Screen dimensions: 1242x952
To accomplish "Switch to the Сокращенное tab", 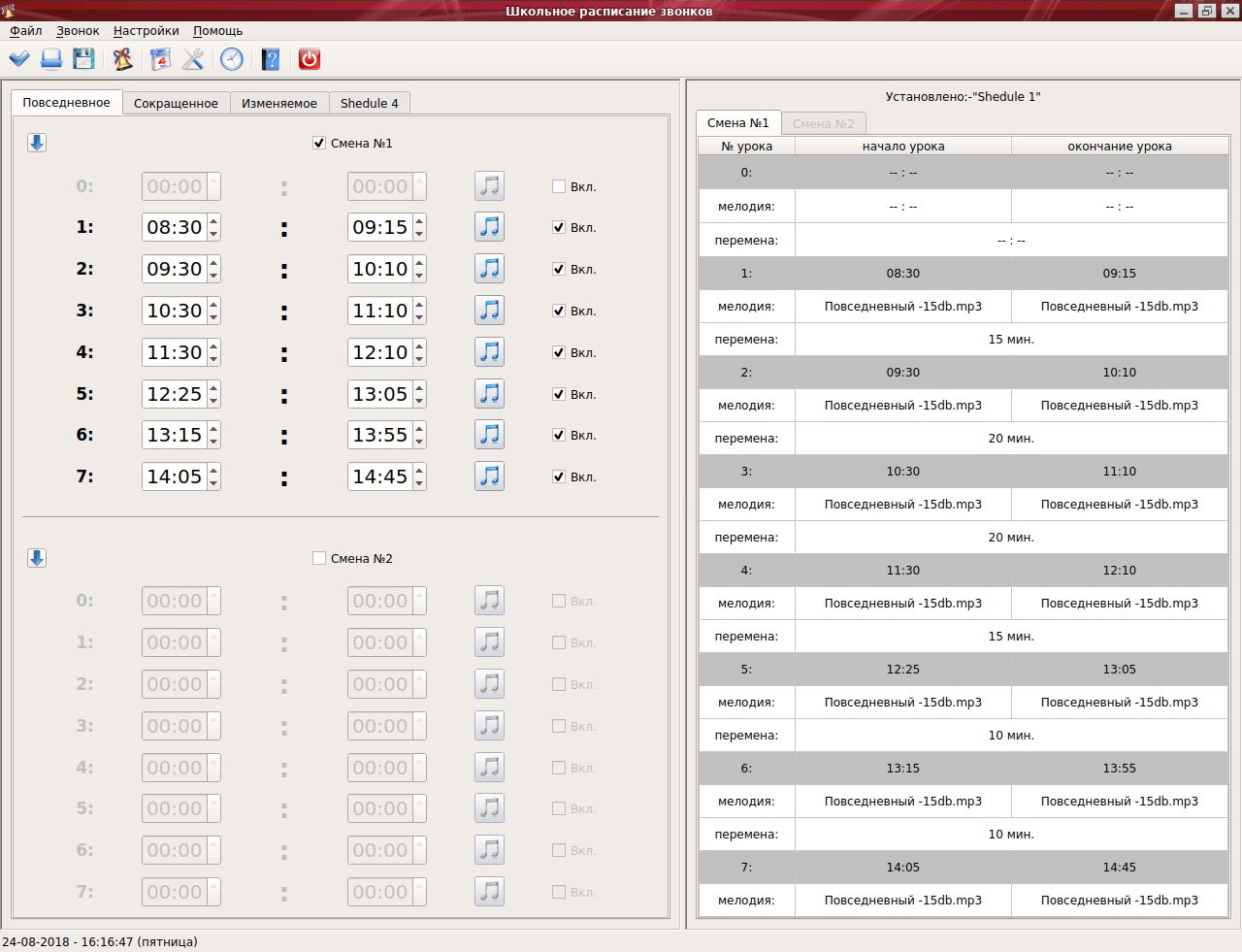I will 176,104.
